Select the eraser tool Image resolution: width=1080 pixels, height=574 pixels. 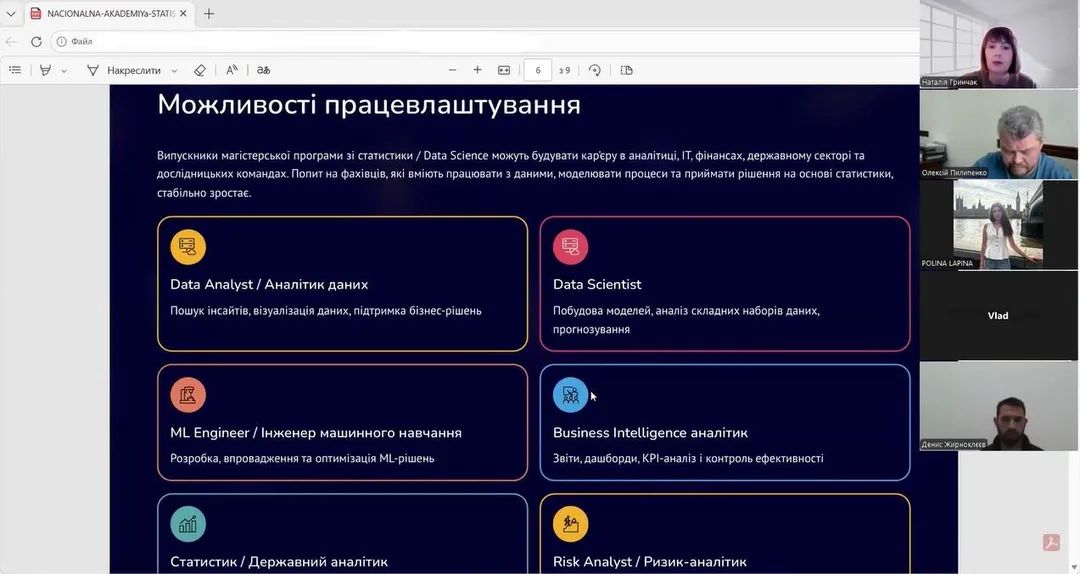point(200,70)
